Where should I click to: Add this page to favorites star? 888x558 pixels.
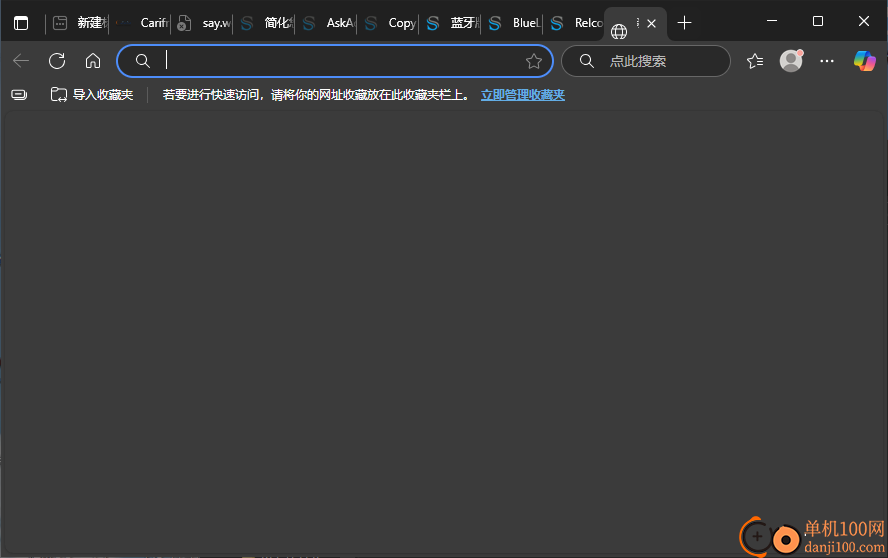coord(533,61)
